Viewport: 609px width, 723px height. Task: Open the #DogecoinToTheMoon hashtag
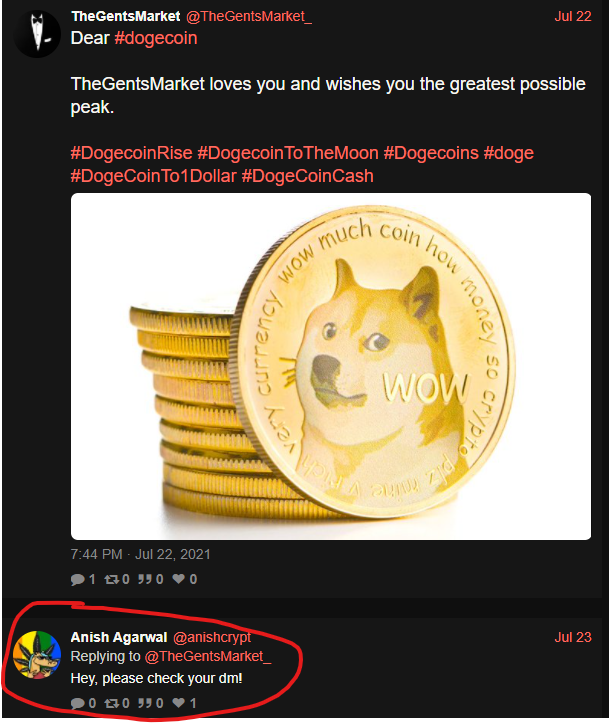pos(288,153)
